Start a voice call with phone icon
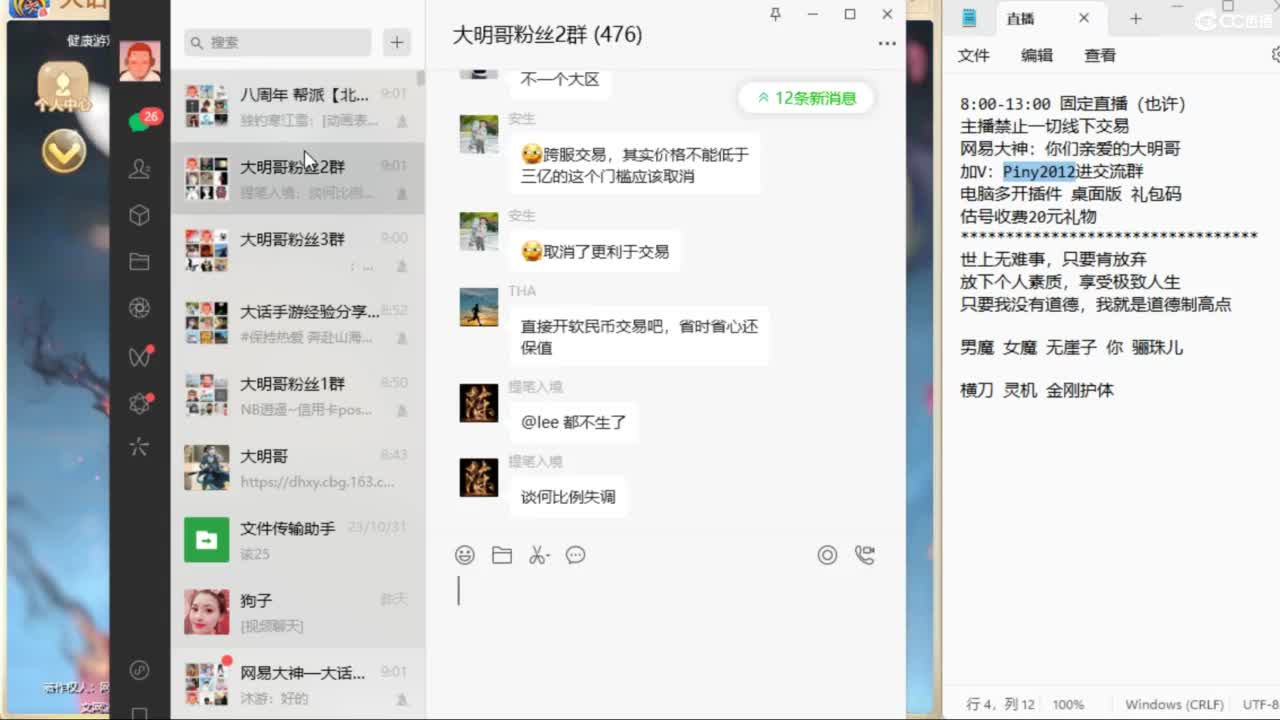The height and width of the screenshot is (720, 1280). 865,555
